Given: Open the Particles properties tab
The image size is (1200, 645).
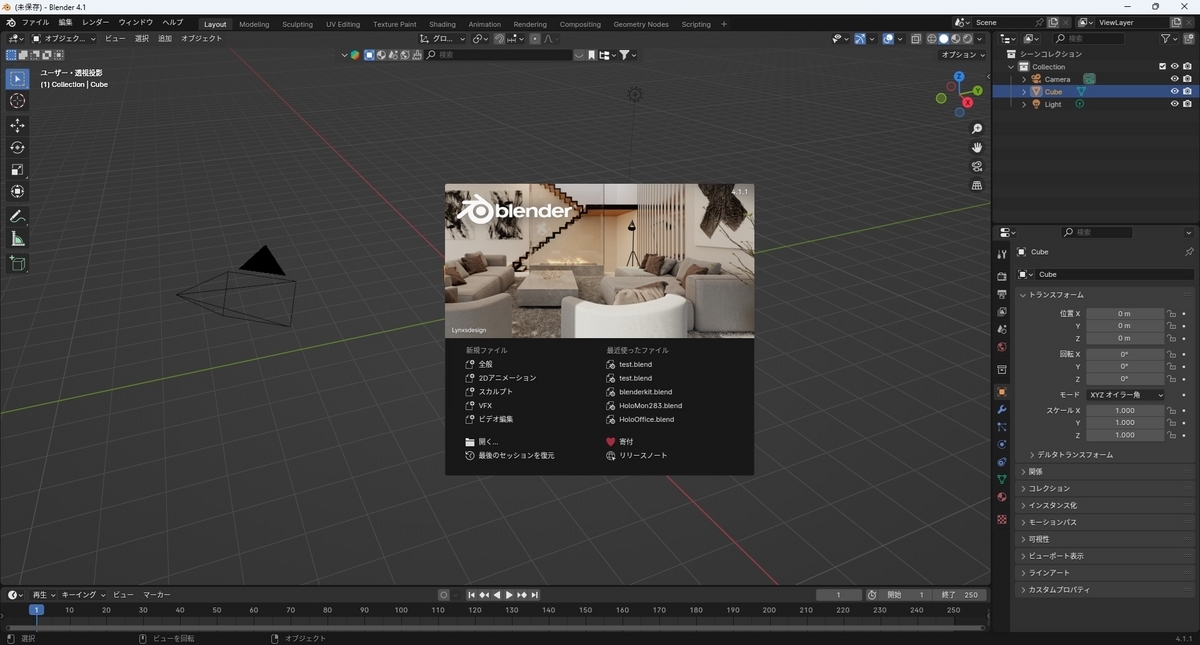Looking at the screenshot, I should (x=1001, y=427).
